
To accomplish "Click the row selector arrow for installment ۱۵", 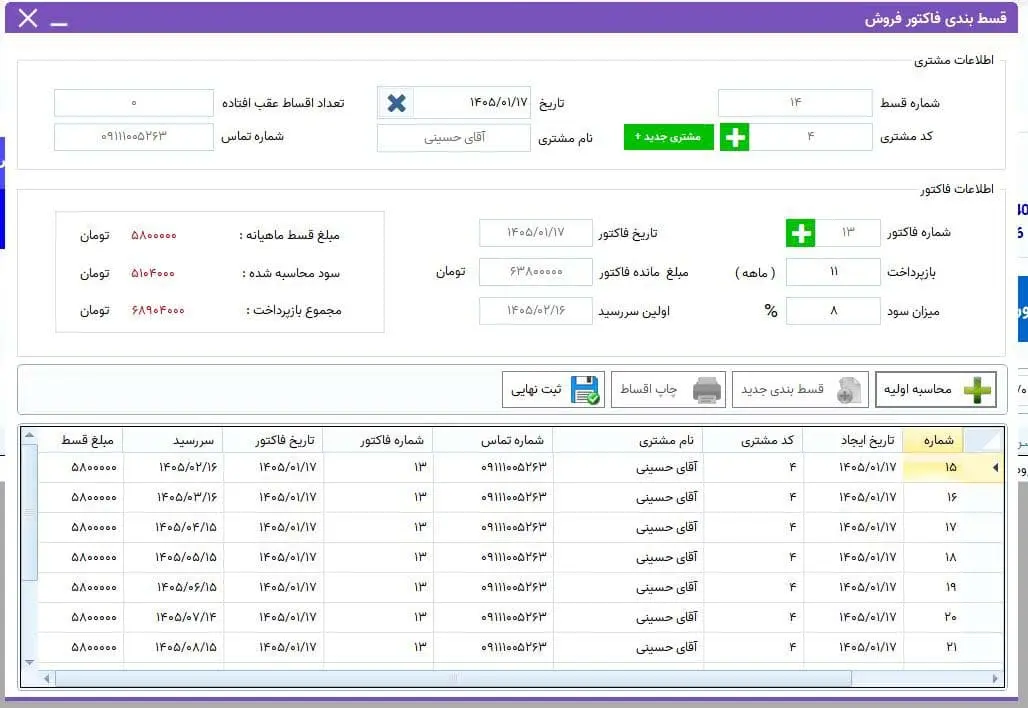I will pos(994,467).
